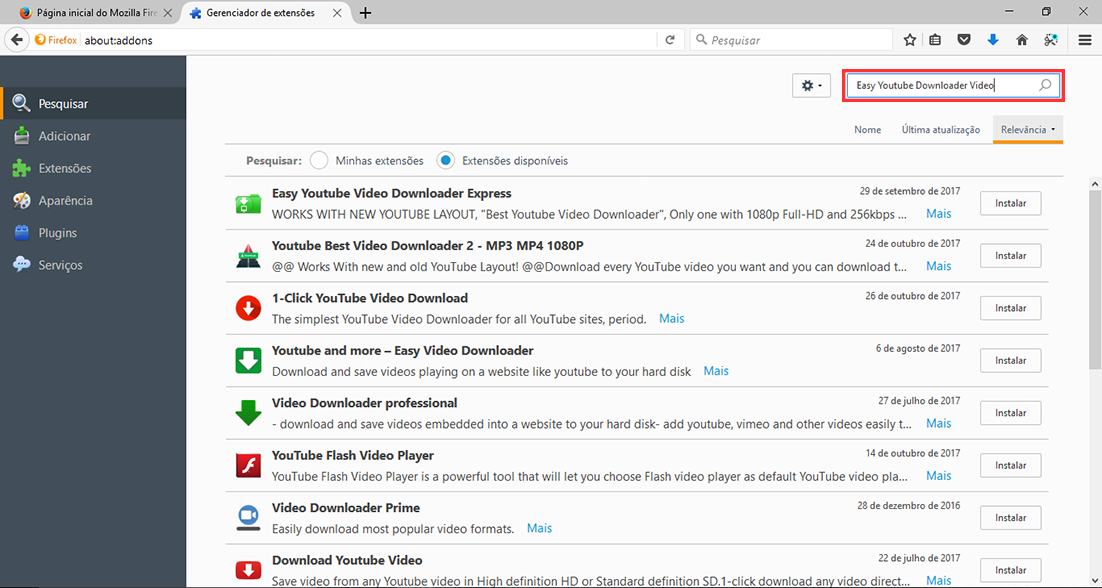Image resolution: width=1102 pixels, height=588 pixels.
Task: Install Easy Youtube Video Downloader Express
Action: tap(1011, 203)
